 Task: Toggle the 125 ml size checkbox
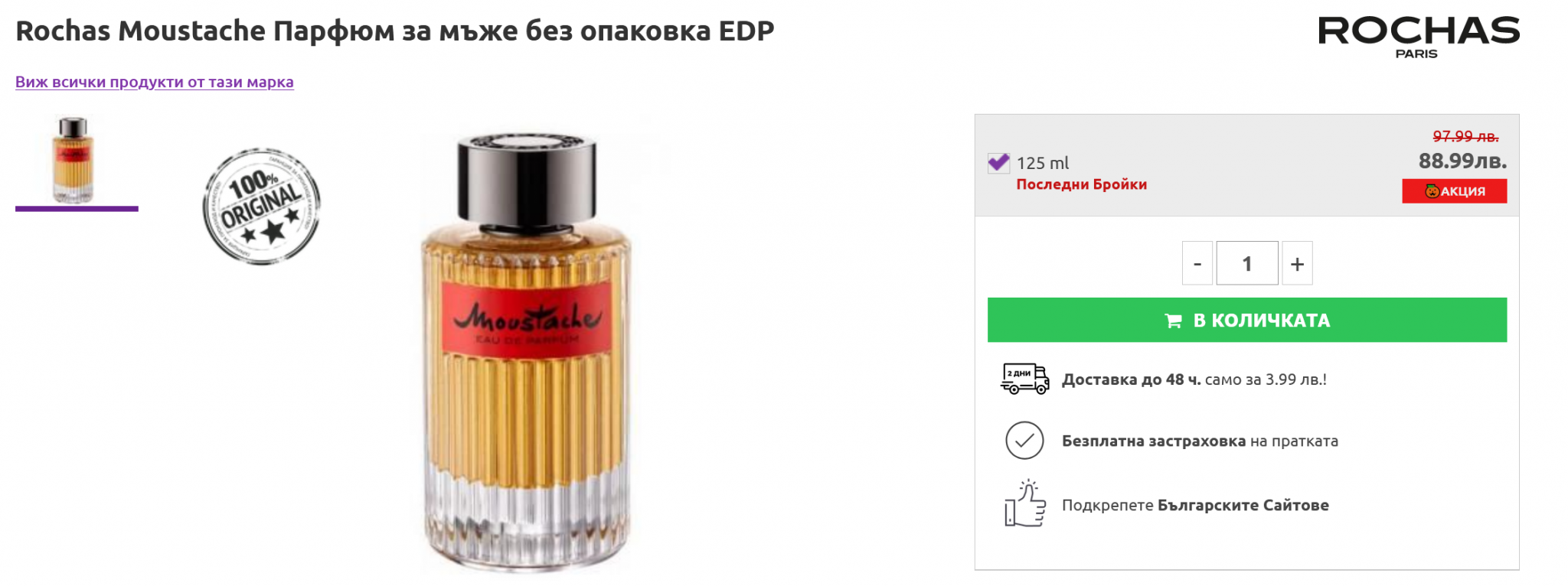[998, 163]
